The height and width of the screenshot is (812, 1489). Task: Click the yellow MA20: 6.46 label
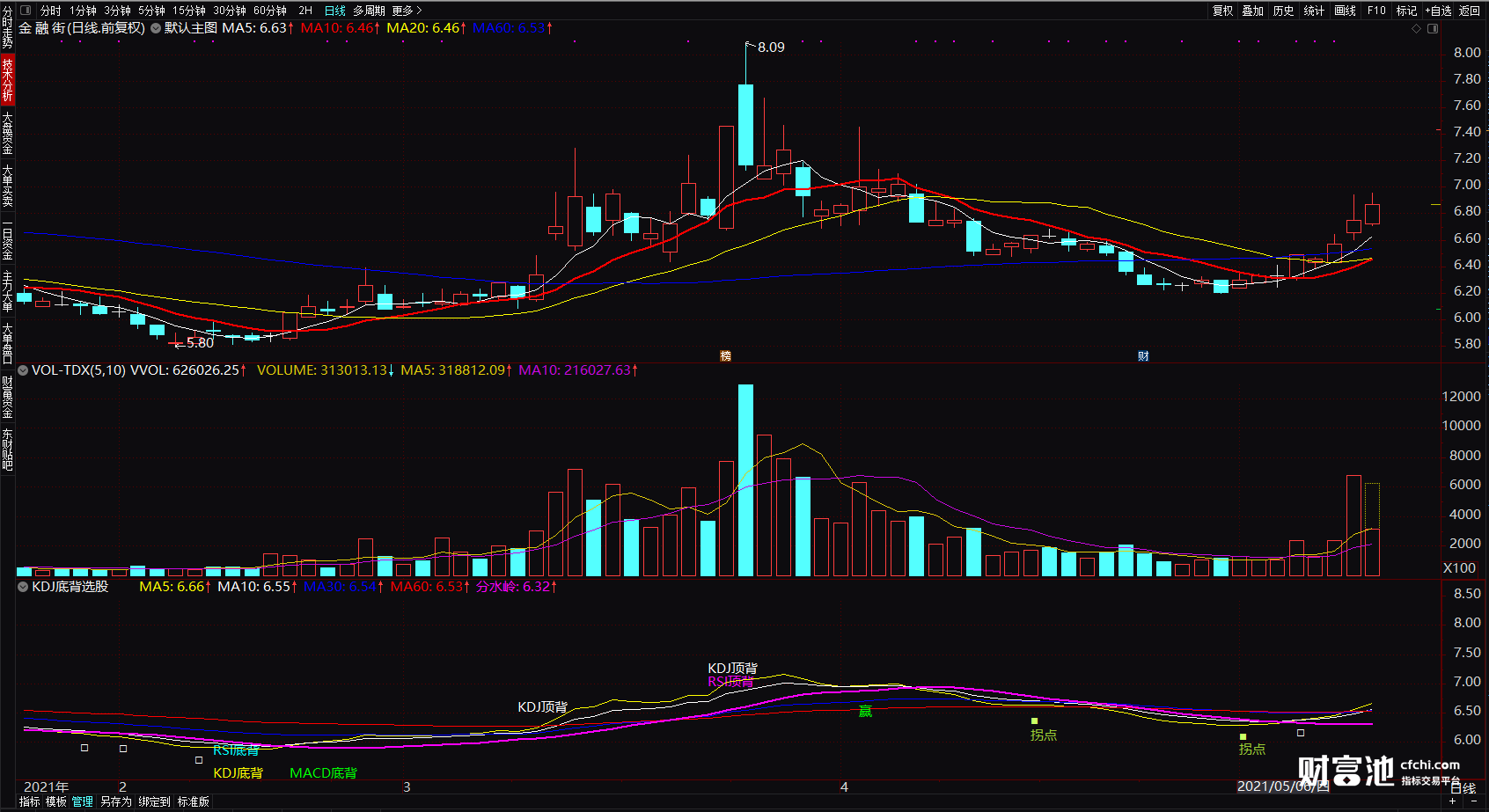(427, 28)
